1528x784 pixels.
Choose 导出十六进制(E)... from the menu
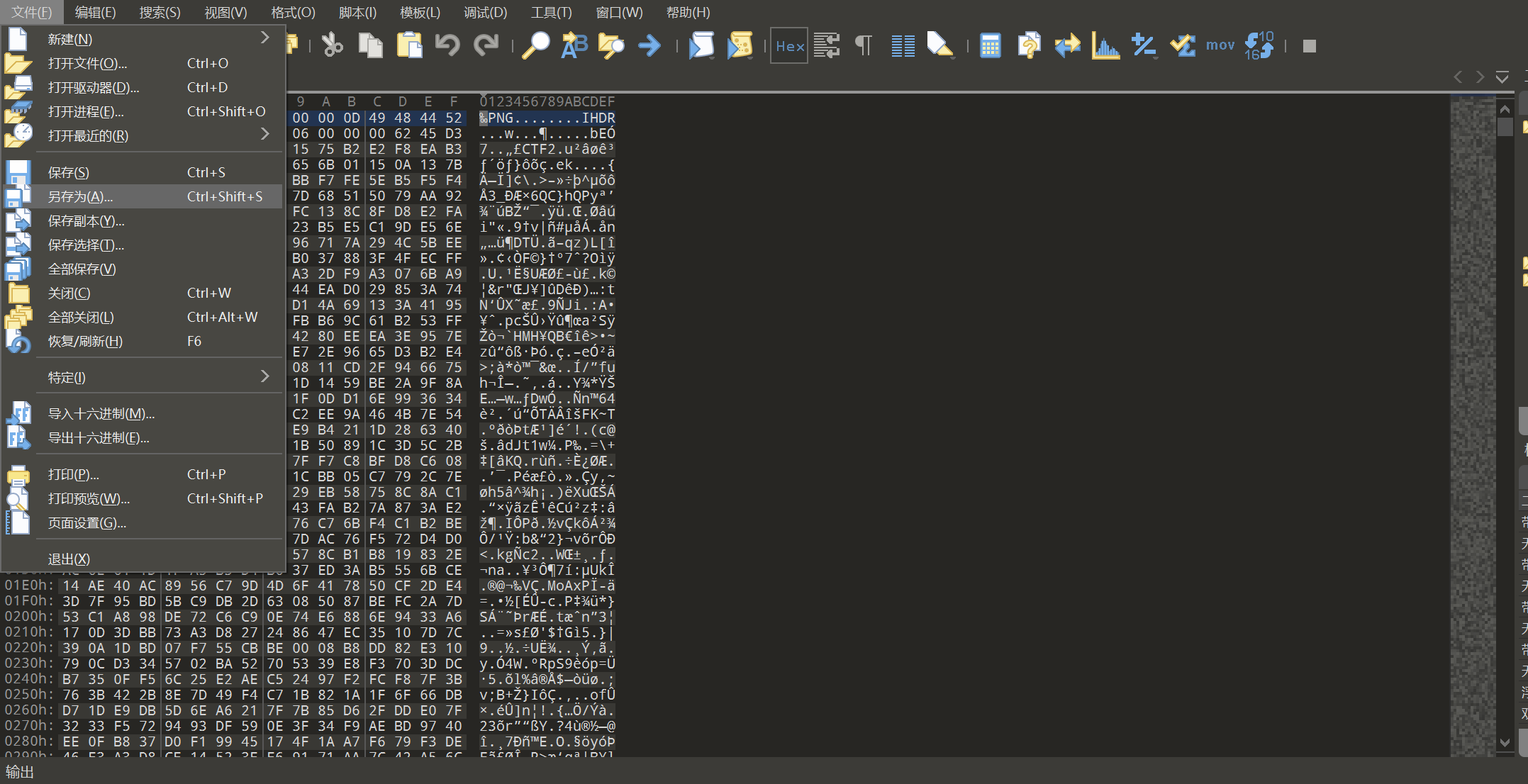(99, 437)
